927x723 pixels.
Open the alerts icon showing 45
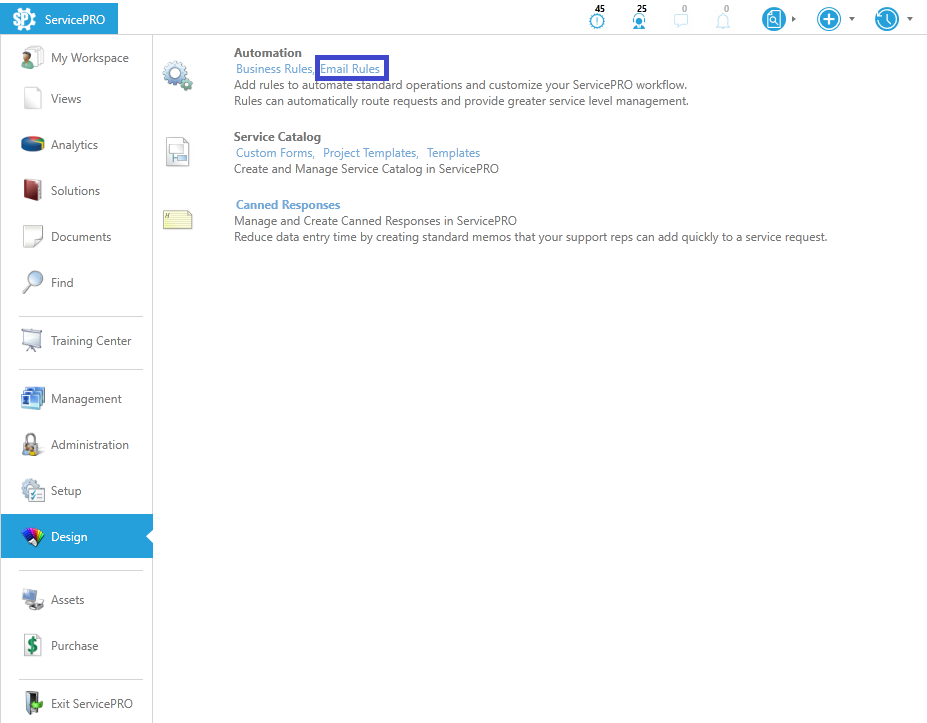point(597,21)
